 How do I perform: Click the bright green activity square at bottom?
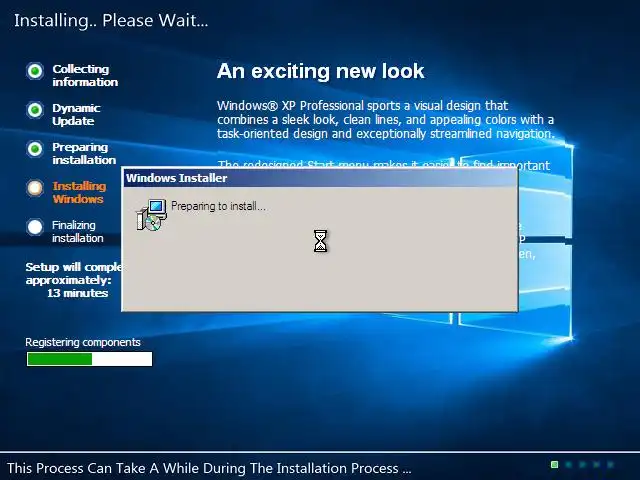point(554,464)
